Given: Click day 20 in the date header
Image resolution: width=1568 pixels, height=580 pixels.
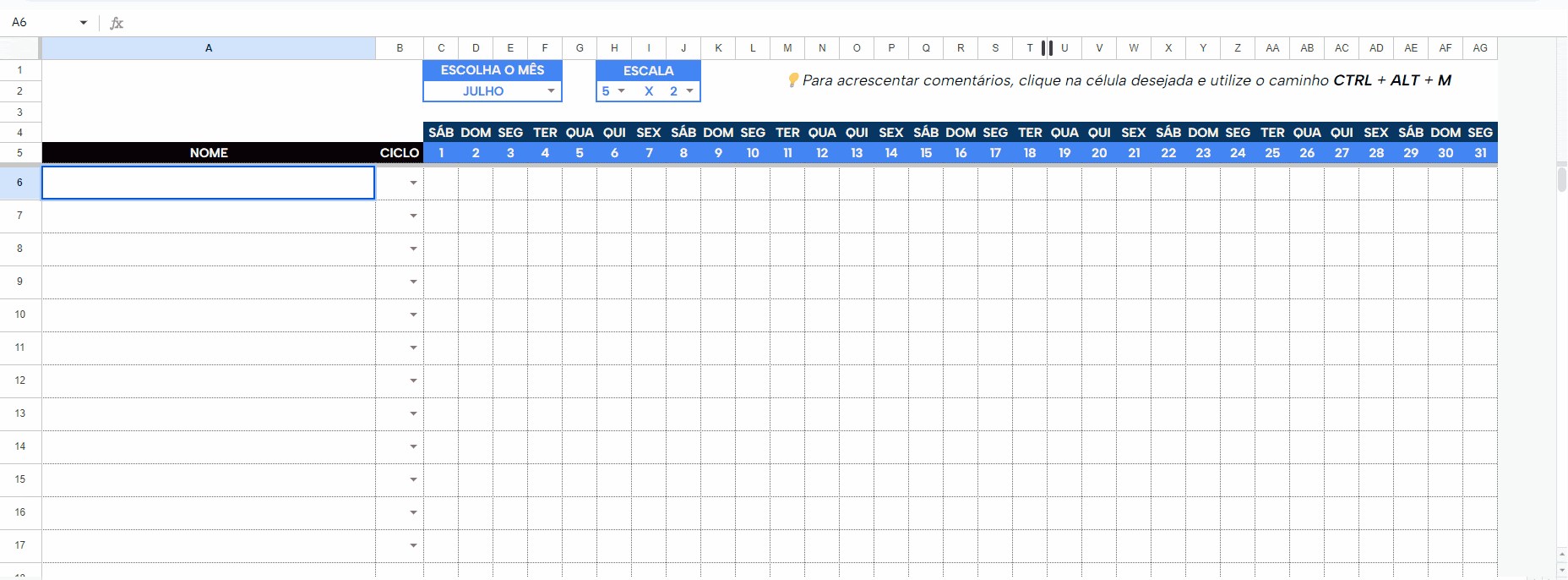Looking at the screenshot, I should [x=1099, y=153].
